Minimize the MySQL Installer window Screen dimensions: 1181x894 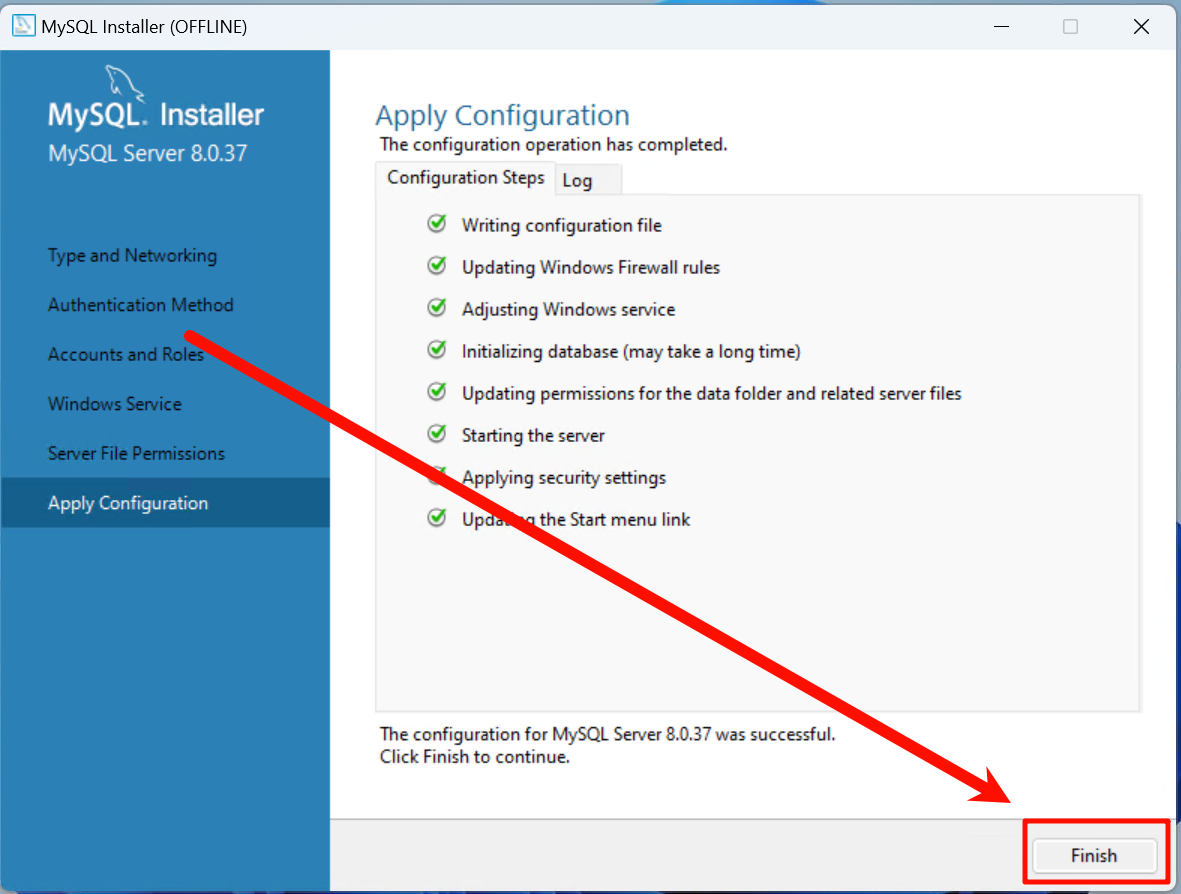(x=1001, y=26)
